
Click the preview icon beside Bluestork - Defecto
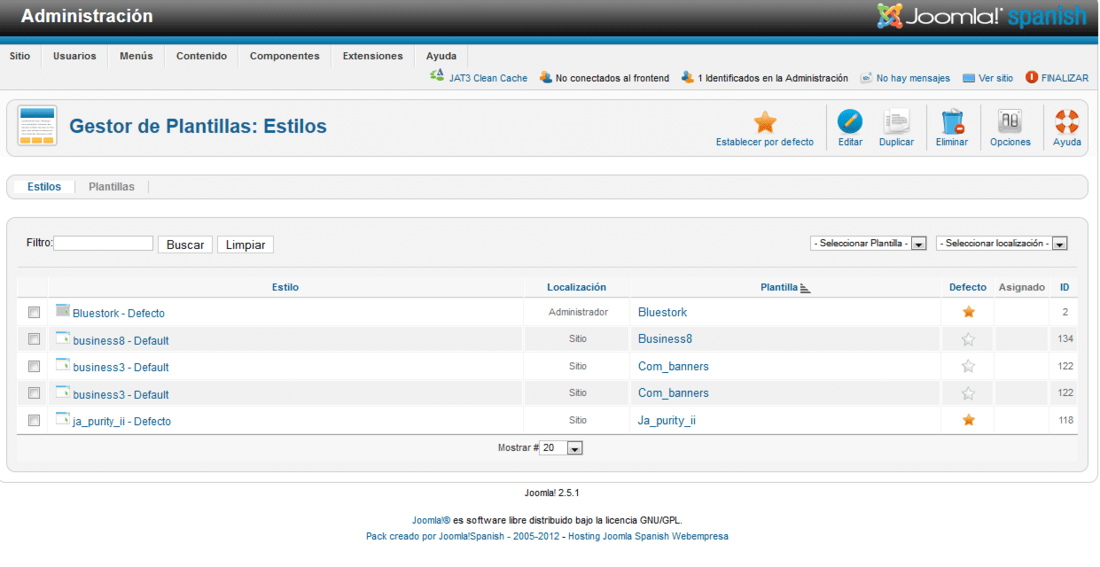coord(62,311)
